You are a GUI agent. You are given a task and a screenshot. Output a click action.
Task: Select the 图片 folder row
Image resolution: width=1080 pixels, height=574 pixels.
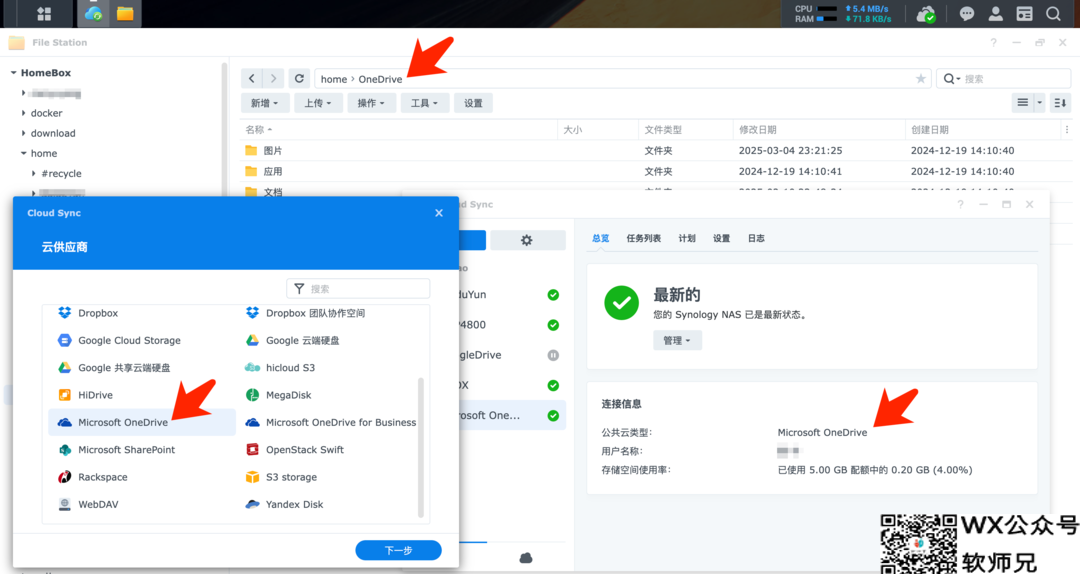click(x=656, y=150)
